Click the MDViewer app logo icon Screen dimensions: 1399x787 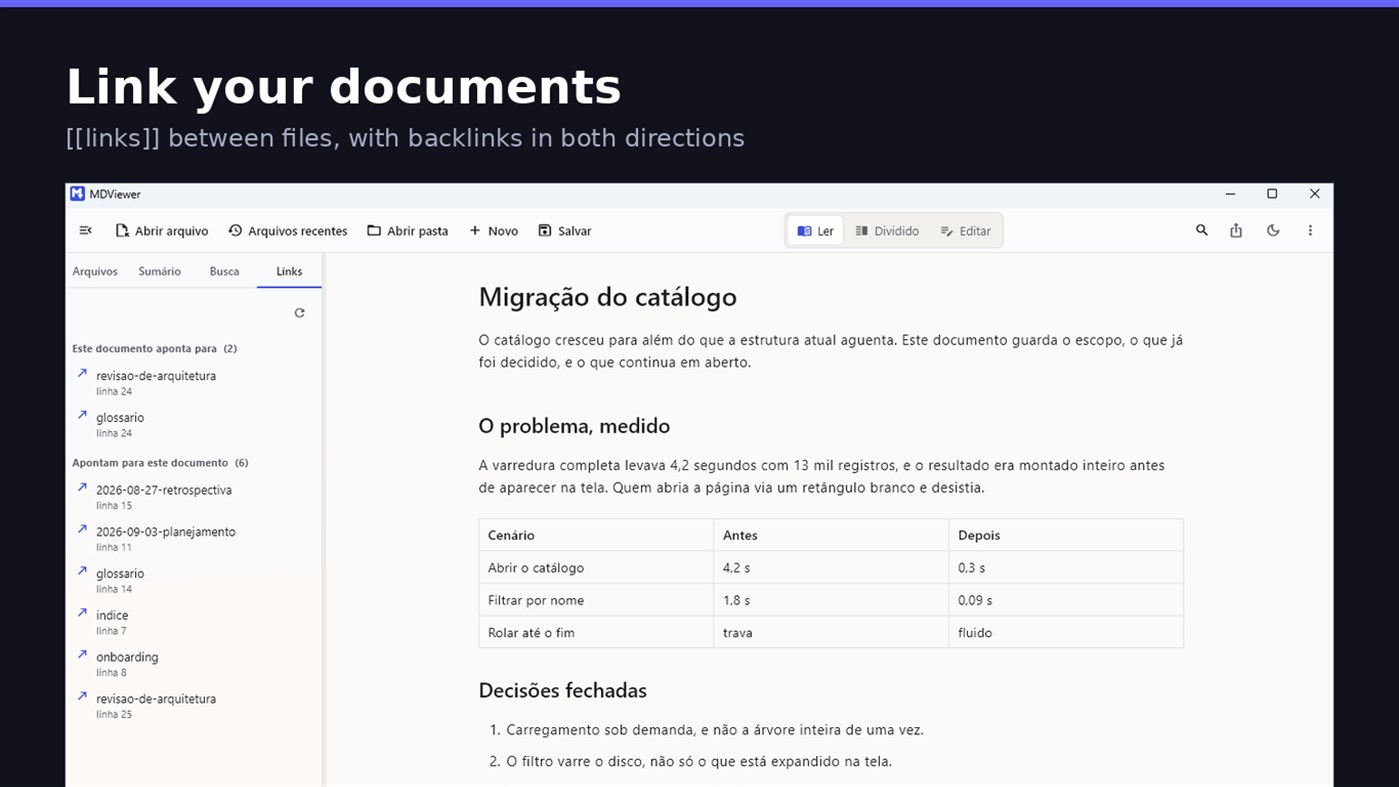click(77, 194)
